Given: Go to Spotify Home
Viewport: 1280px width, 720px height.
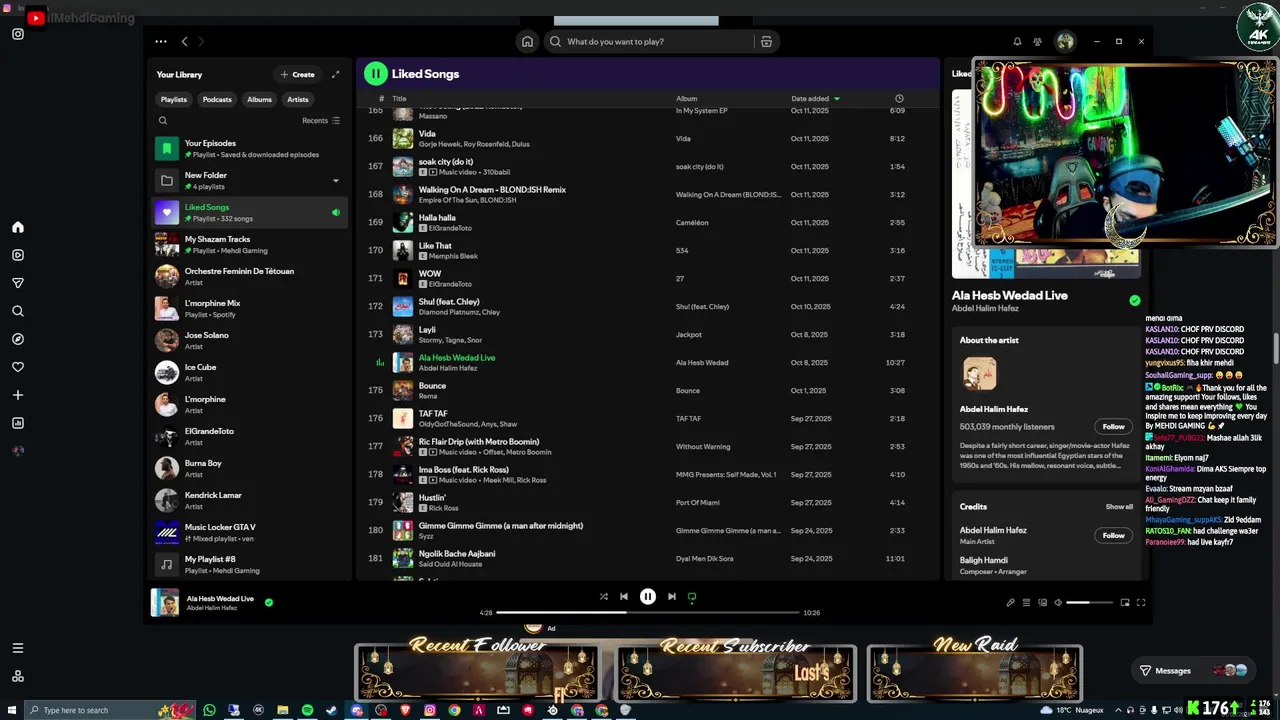Looking at the screenshot, I should click(x=527, y=42).
